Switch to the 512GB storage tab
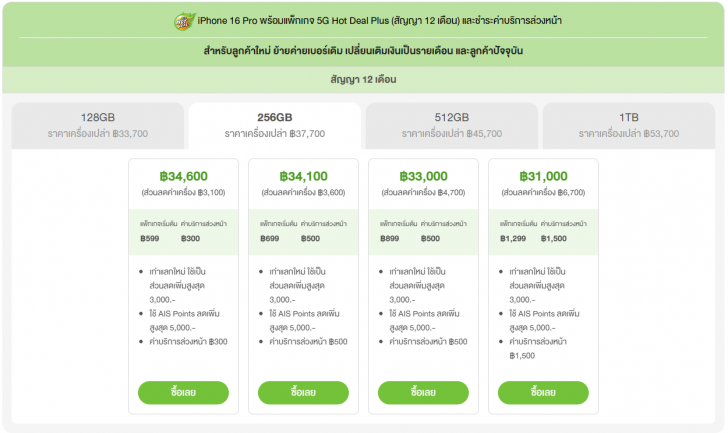This screenshot has height=433, width=728. (451, 124)
